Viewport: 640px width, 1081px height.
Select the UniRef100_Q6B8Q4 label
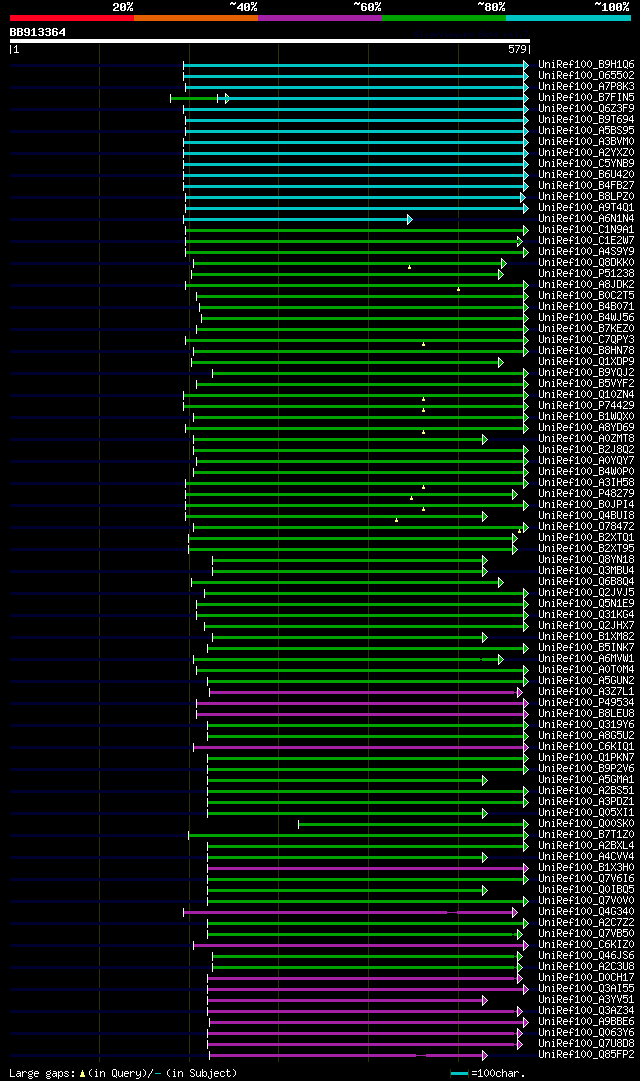(586, 582)
